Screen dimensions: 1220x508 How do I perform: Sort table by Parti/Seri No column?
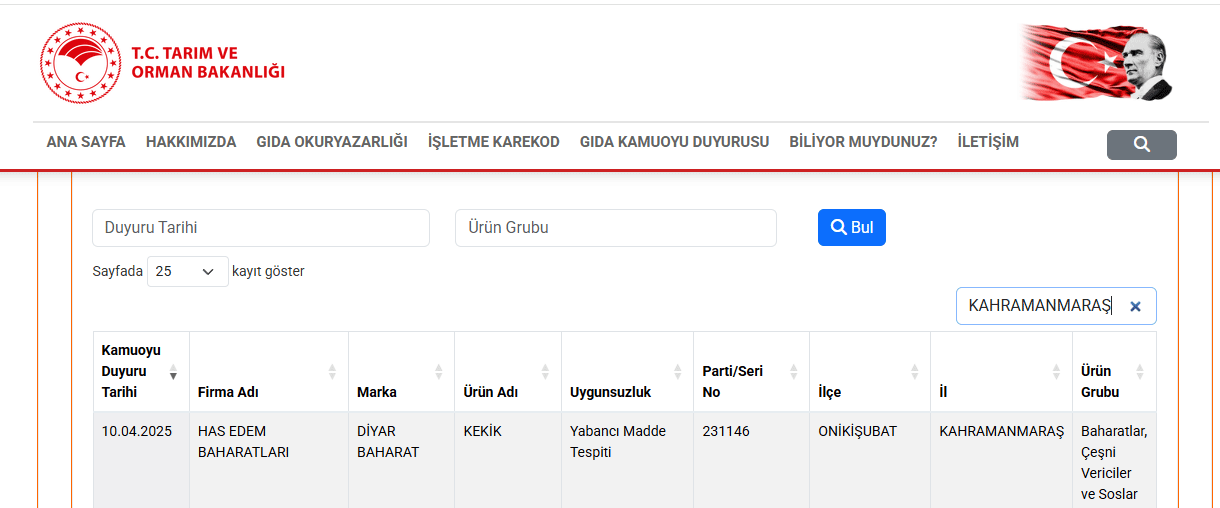coord(793,372)
